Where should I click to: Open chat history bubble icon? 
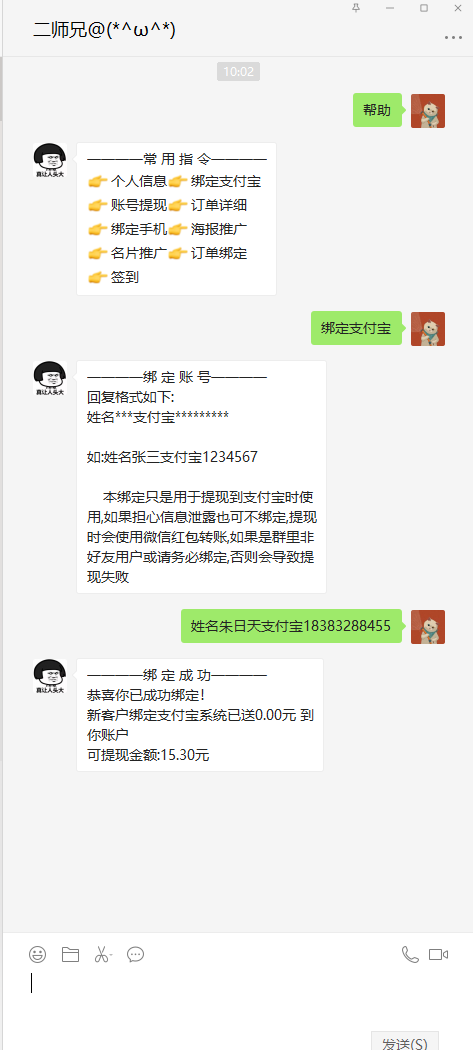click(x=135, y=954)
